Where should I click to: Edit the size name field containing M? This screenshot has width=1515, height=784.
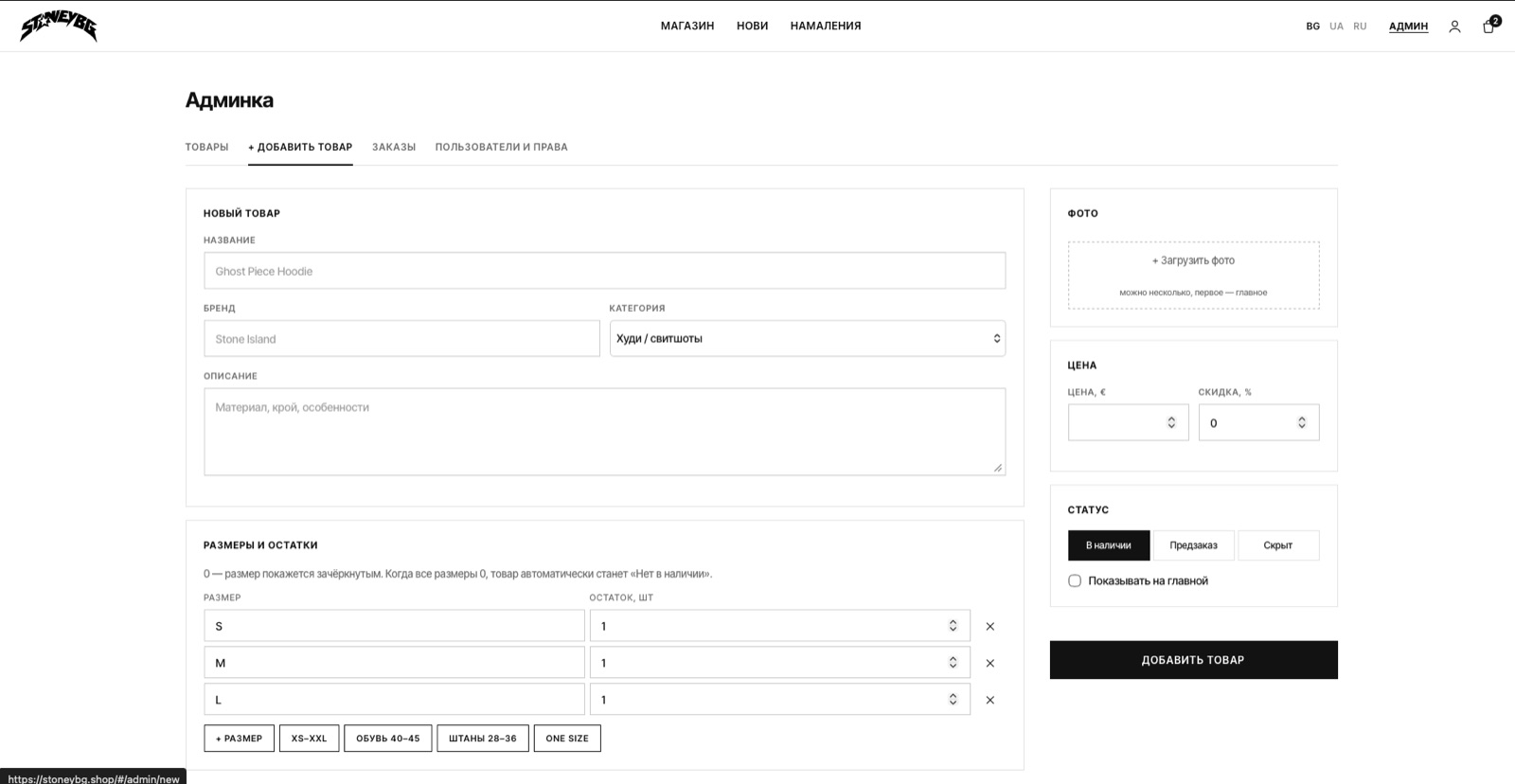[394, 663]
